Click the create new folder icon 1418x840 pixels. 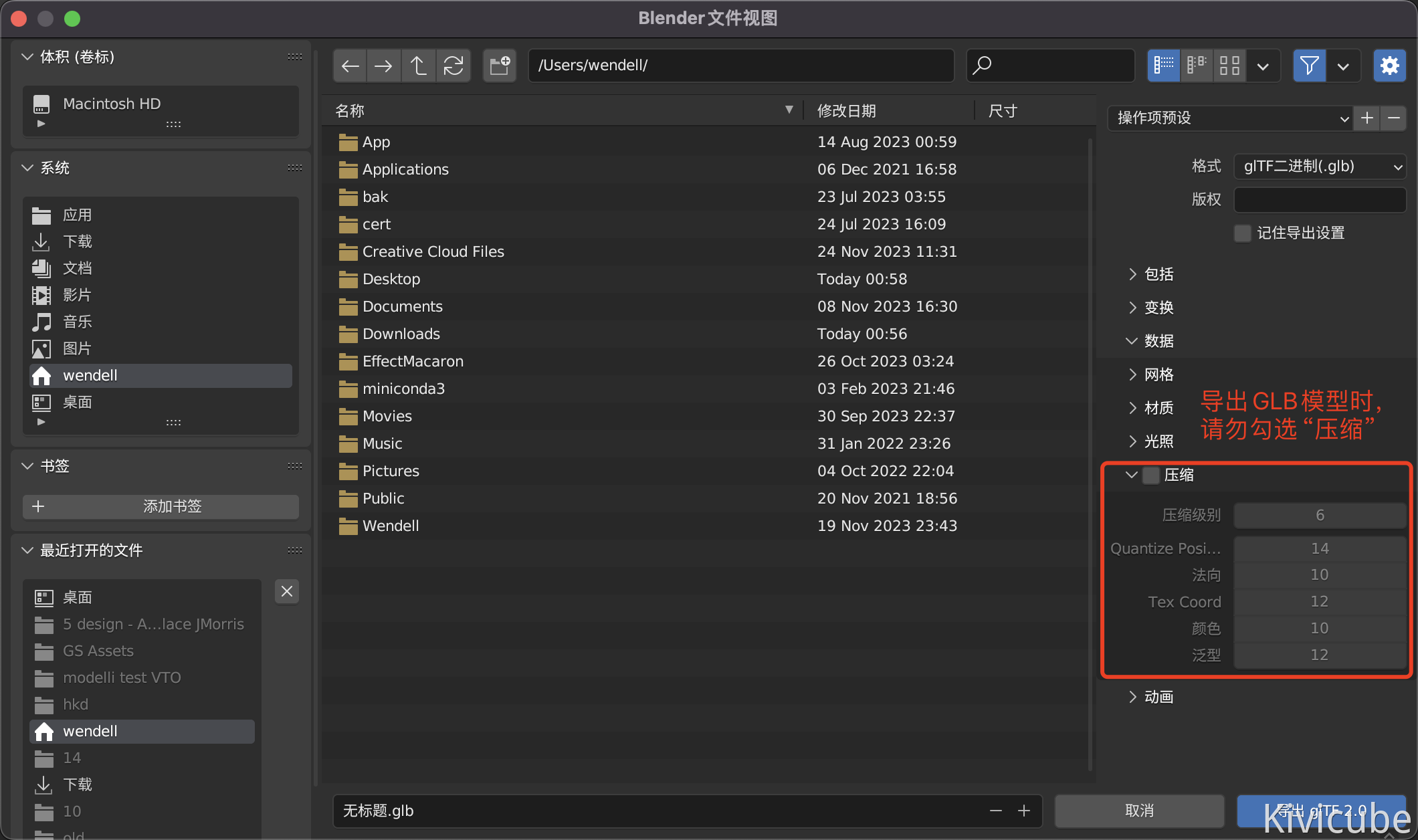click(500, 66)
